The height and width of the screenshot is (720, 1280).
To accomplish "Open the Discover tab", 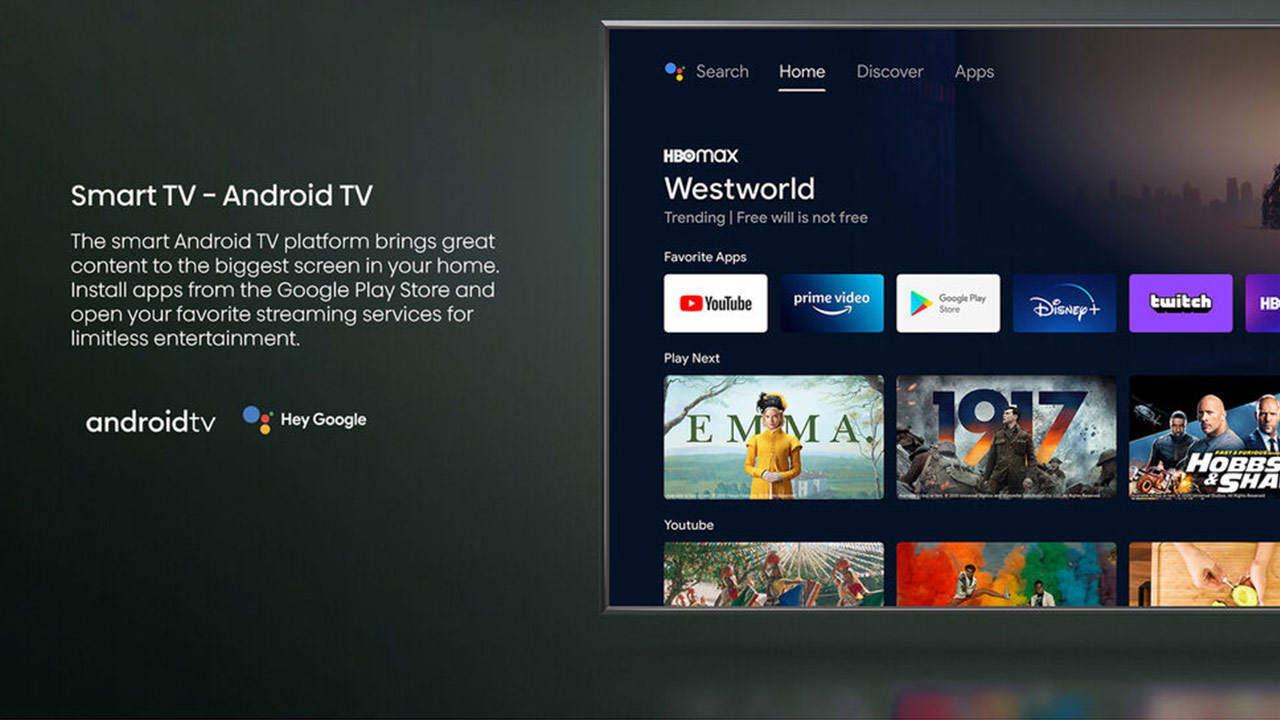I will tap(889, 72).
